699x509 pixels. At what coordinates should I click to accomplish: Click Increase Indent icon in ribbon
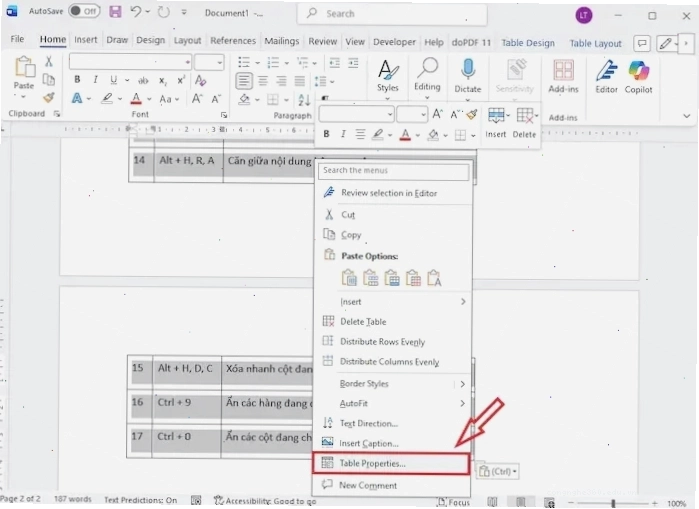click(x=354, y=63)
